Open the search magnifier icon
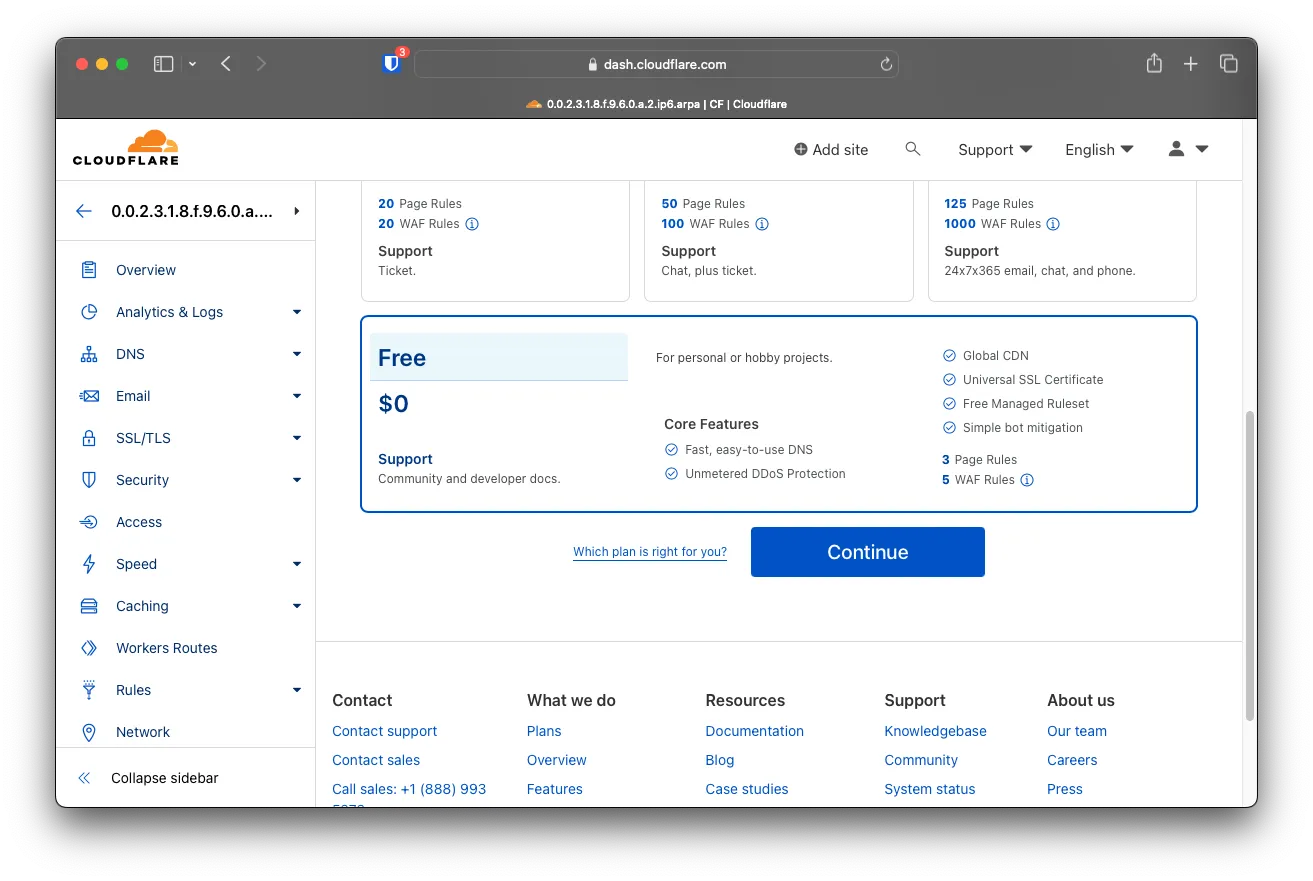 coord(912,148)
